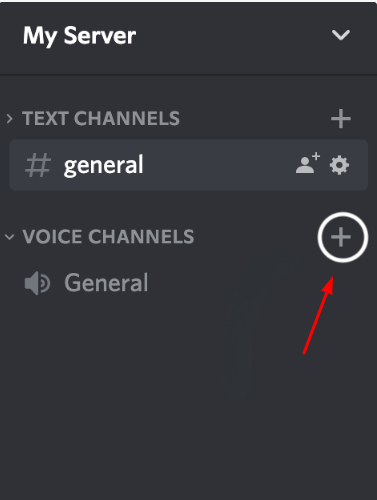Expand the Text Channels category arrow
Viewport: 377px width, 500px height.
pos(10,118)
